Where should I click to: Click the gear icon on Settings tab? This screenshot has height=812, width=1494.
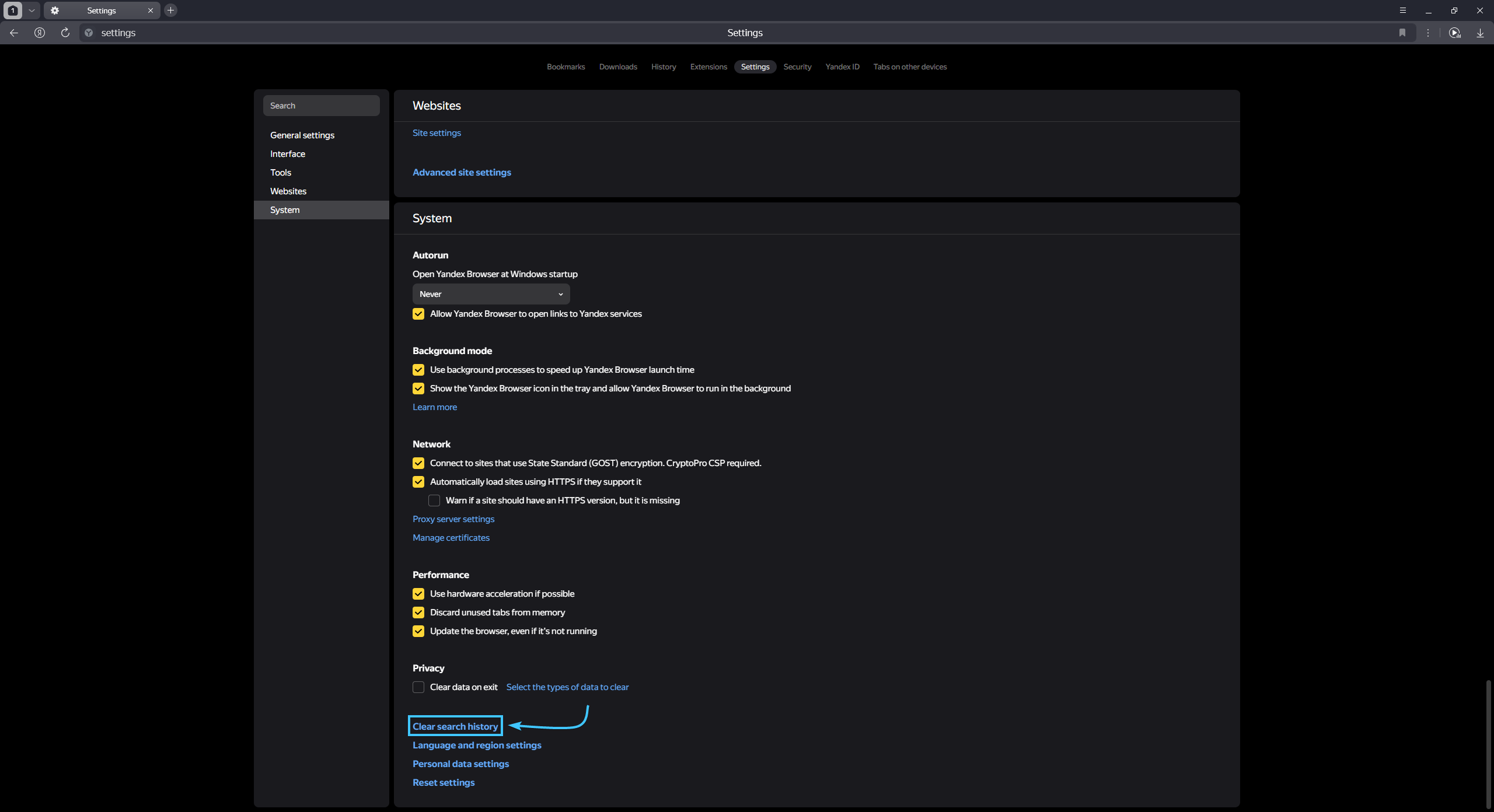55,10
